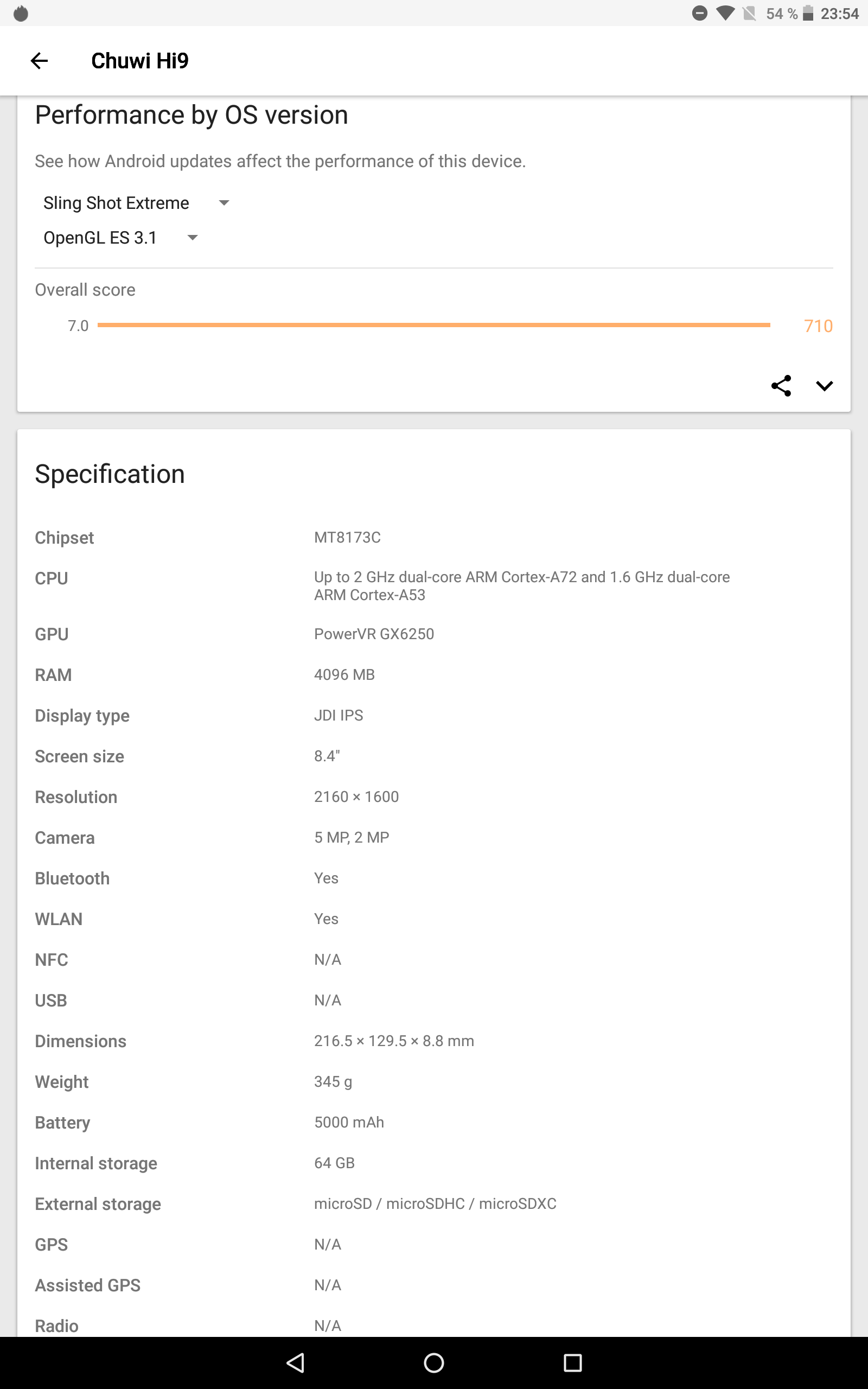Tap the app notification icon top-left
The image size is (868, 1389).
21,13
